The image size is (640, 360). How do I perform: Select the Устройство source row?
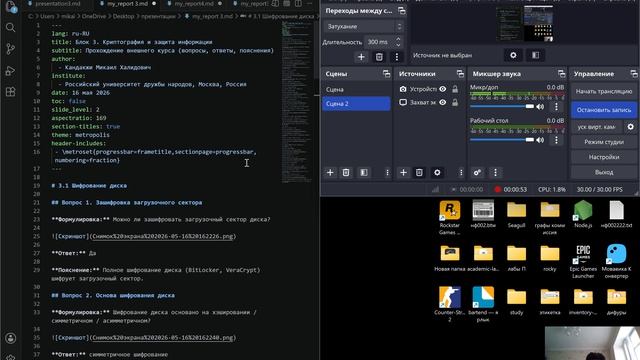tap(429, 89)
